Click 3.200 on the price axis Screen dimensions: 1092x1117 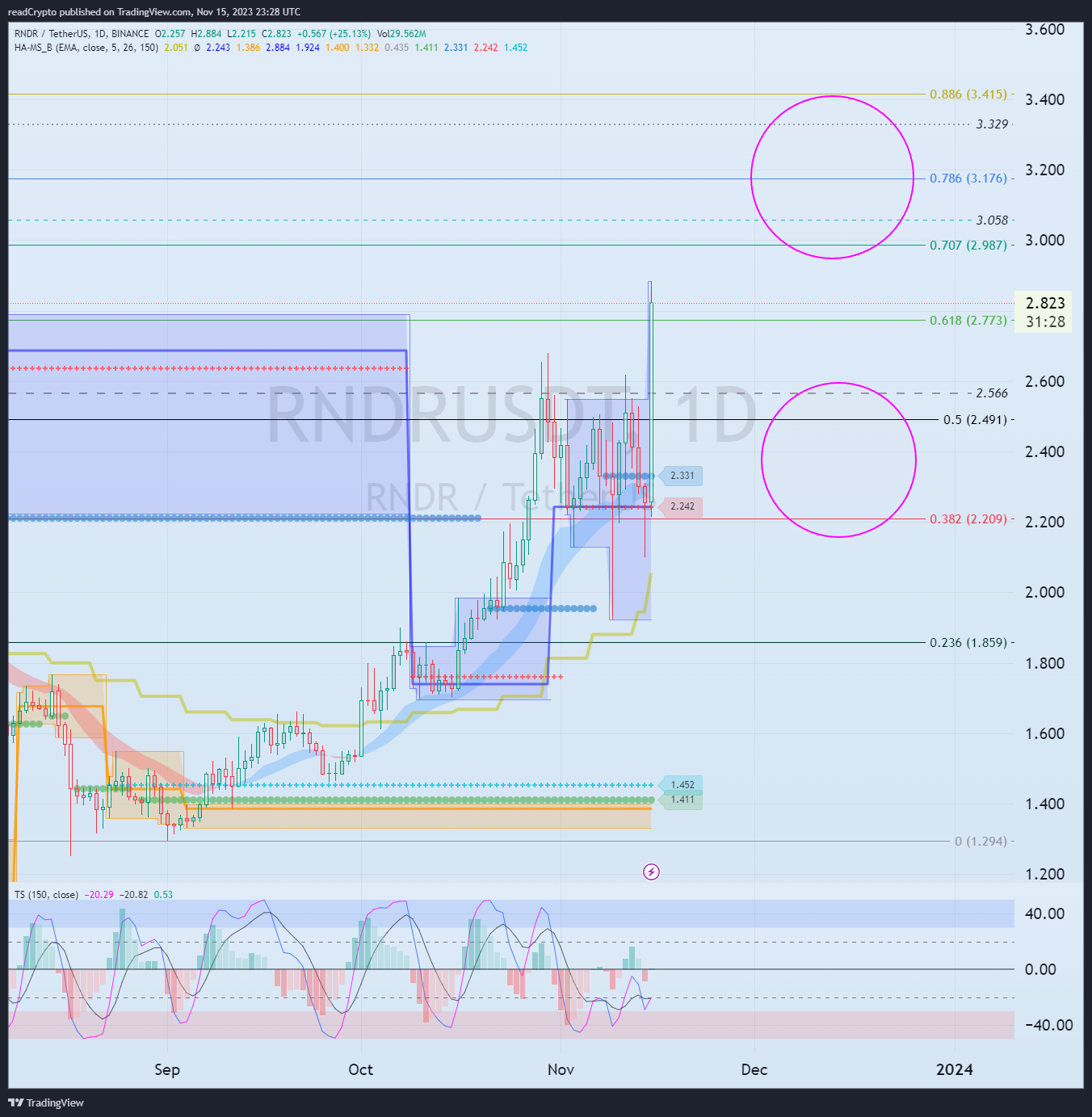(x=1044, y=170)
